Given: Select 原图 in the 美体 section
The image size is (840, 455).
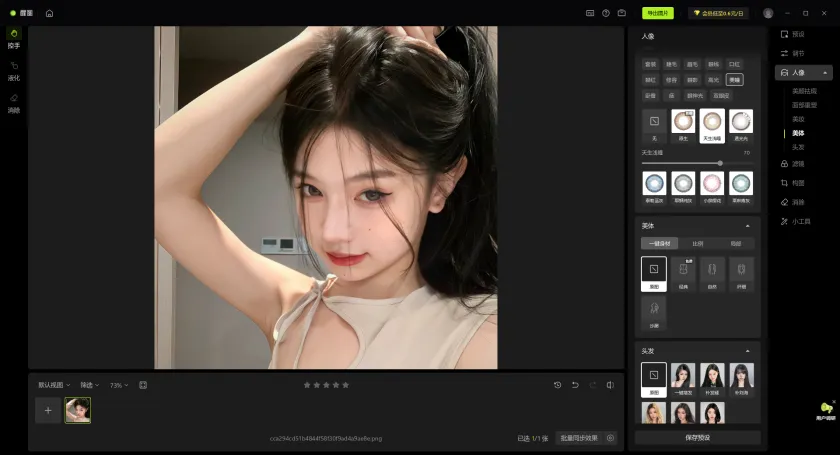Looking at the screenshot, I should pos(654,274).
